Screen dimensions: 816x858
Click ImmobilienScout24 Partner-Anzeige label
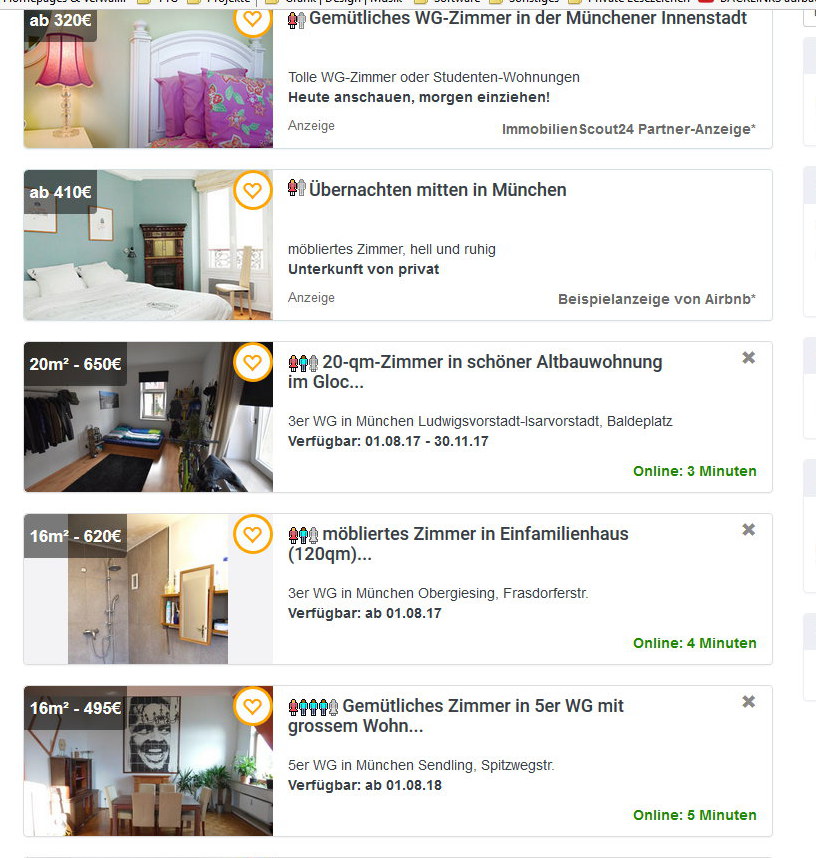pos(628,129)
